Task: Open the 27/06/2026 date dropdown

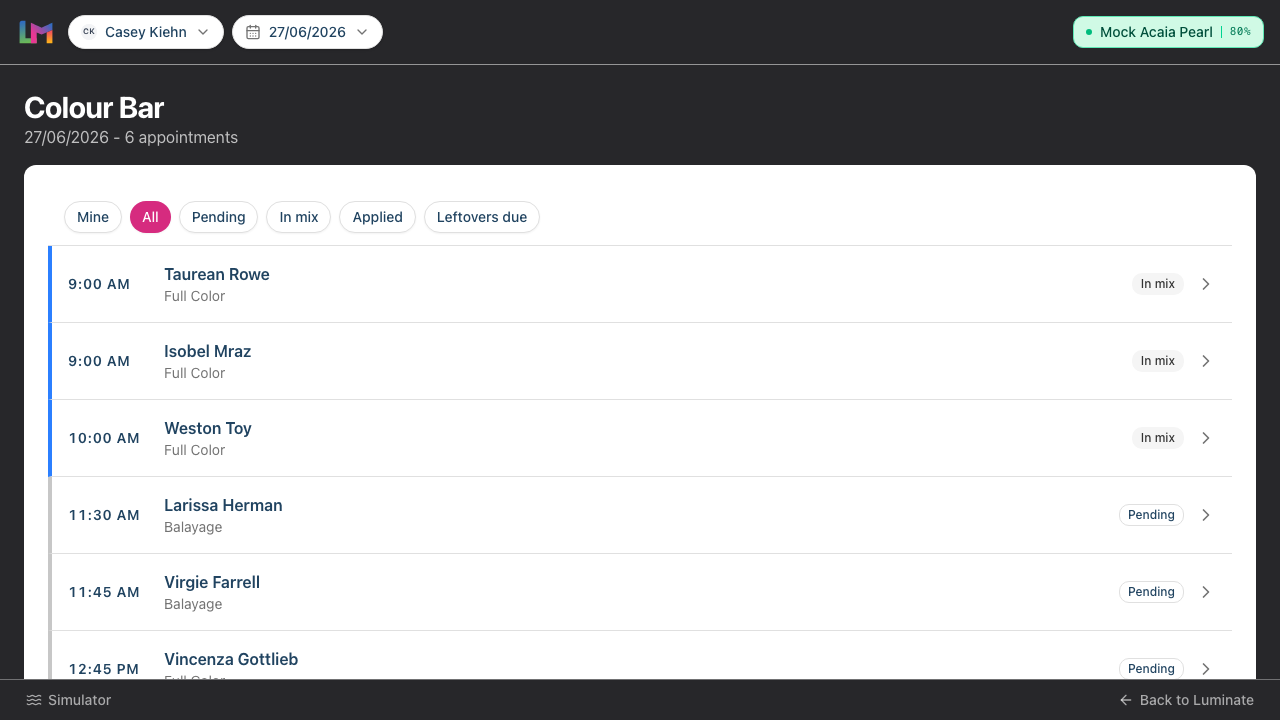Action: pyautogui.click(x=307, y=32)
